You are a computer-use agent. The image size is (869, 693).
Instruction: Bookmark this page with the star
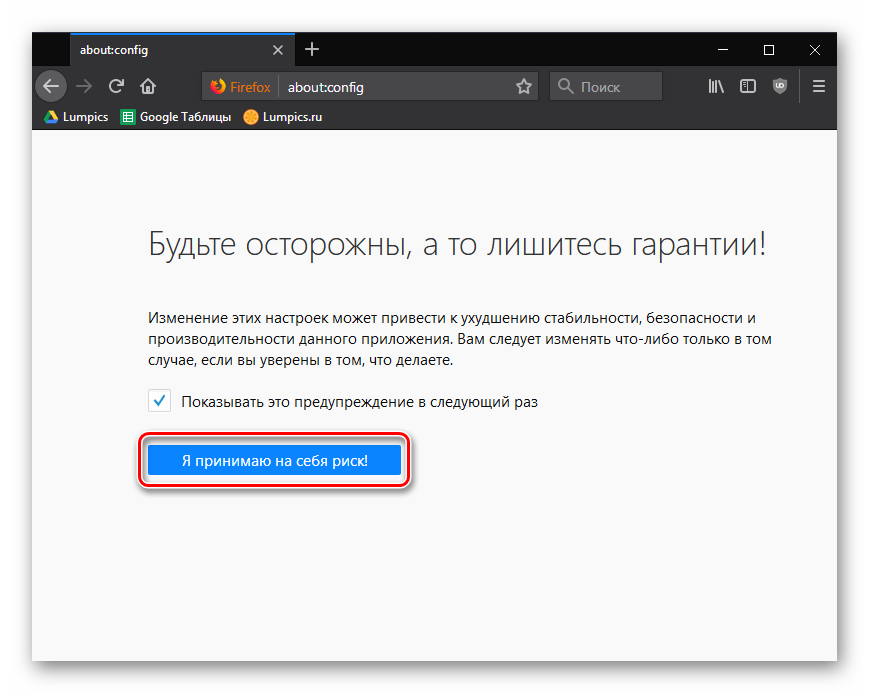[x=523, y=87]
